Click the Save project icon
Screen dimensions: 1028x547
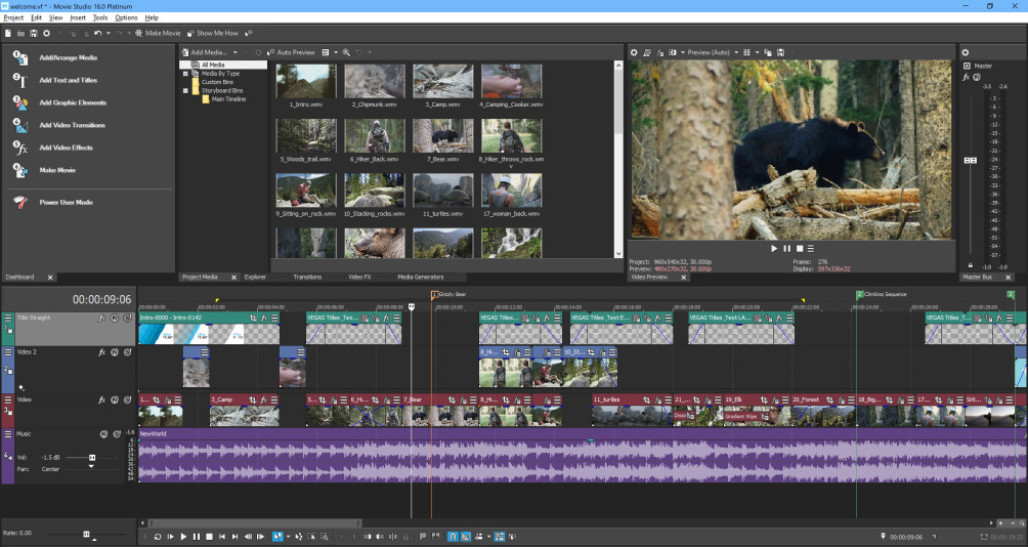coord(33,33)
